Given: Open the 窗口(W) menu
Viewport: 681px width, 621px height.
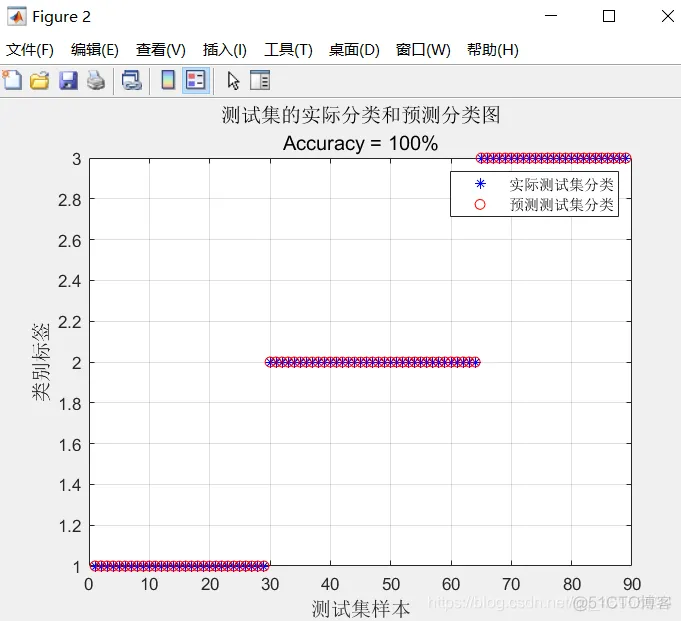Looking at the screenshot, I should (423, 50).
